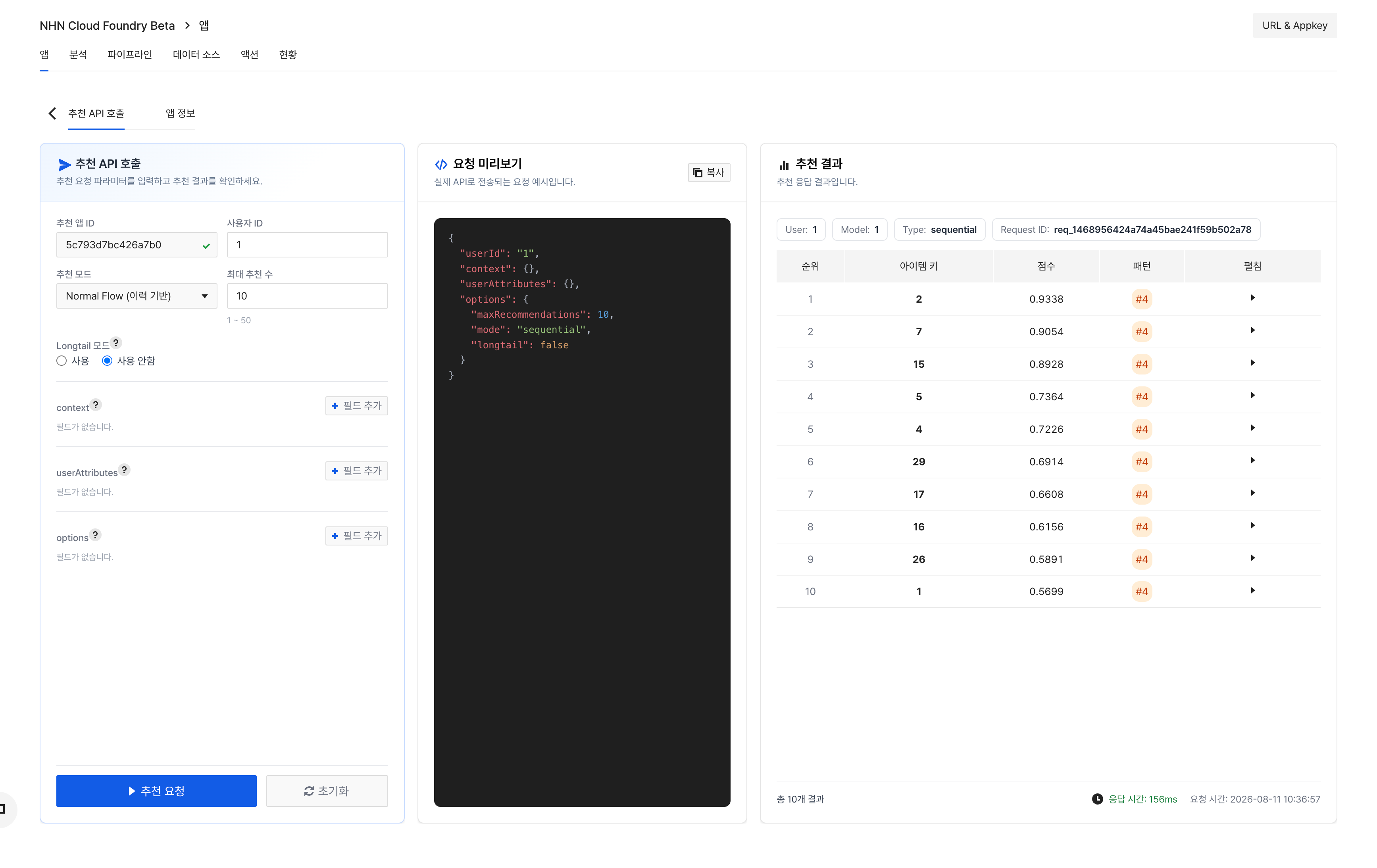Select the 사용 Longtail radio button
This screenshot has height=868, width=1377.
(62, 361)
